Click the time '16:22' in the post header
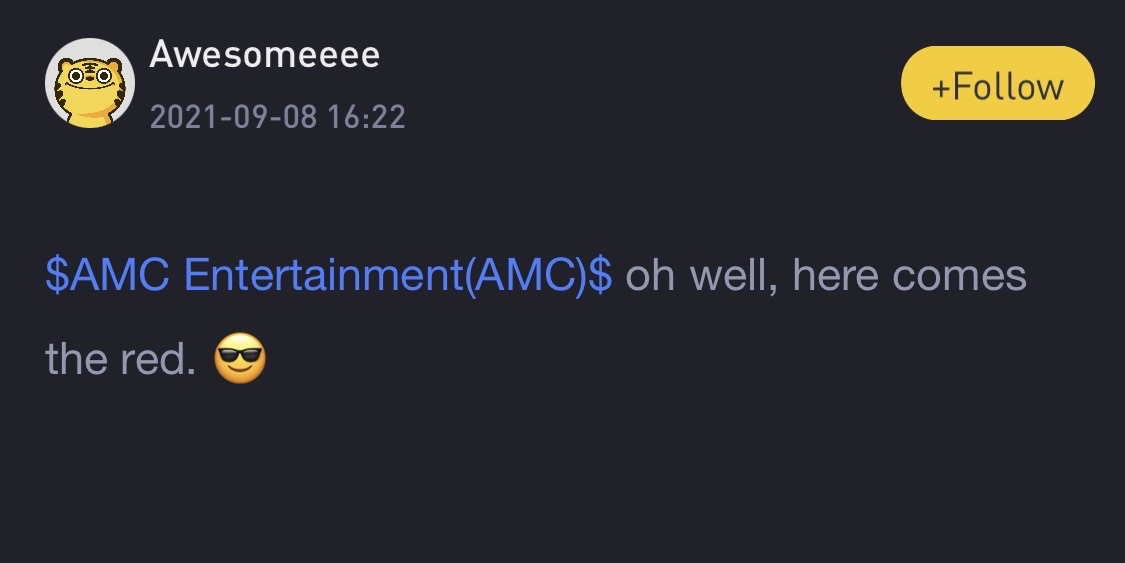The width and height of the screenshot is (1125, 563). pos(367,117)
